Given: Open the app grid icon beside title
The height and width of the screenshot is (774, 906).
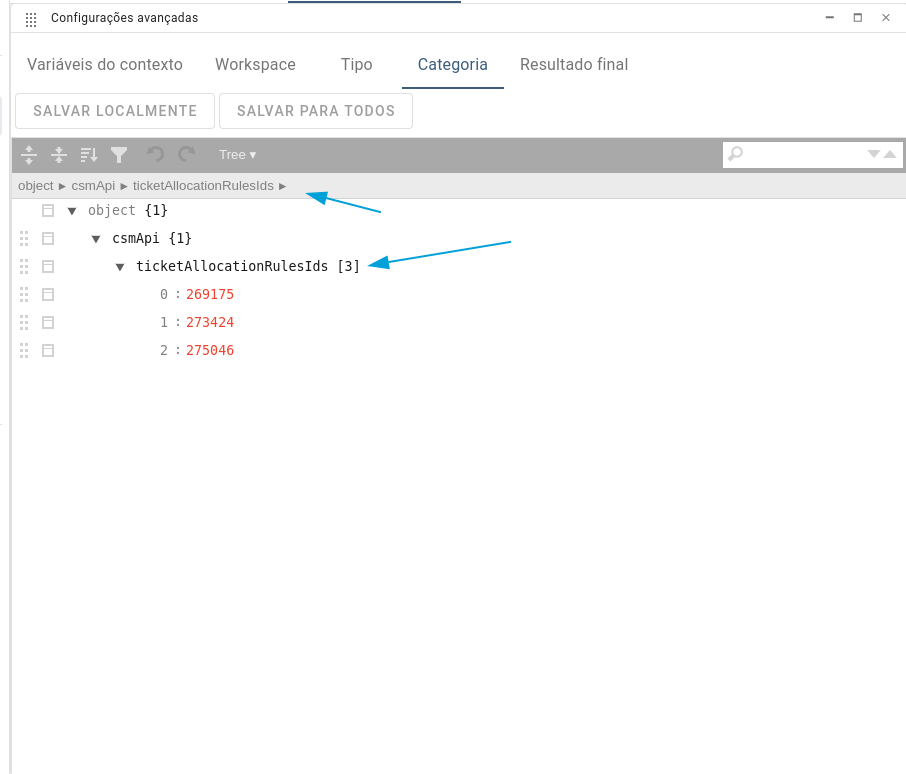Looking at the screenshot, I should coord(31,20).
